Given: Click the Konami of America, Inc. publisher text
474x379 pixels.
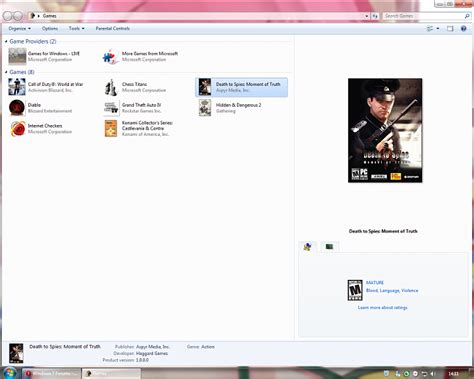Looking at the screenshot, I should 145,134.
